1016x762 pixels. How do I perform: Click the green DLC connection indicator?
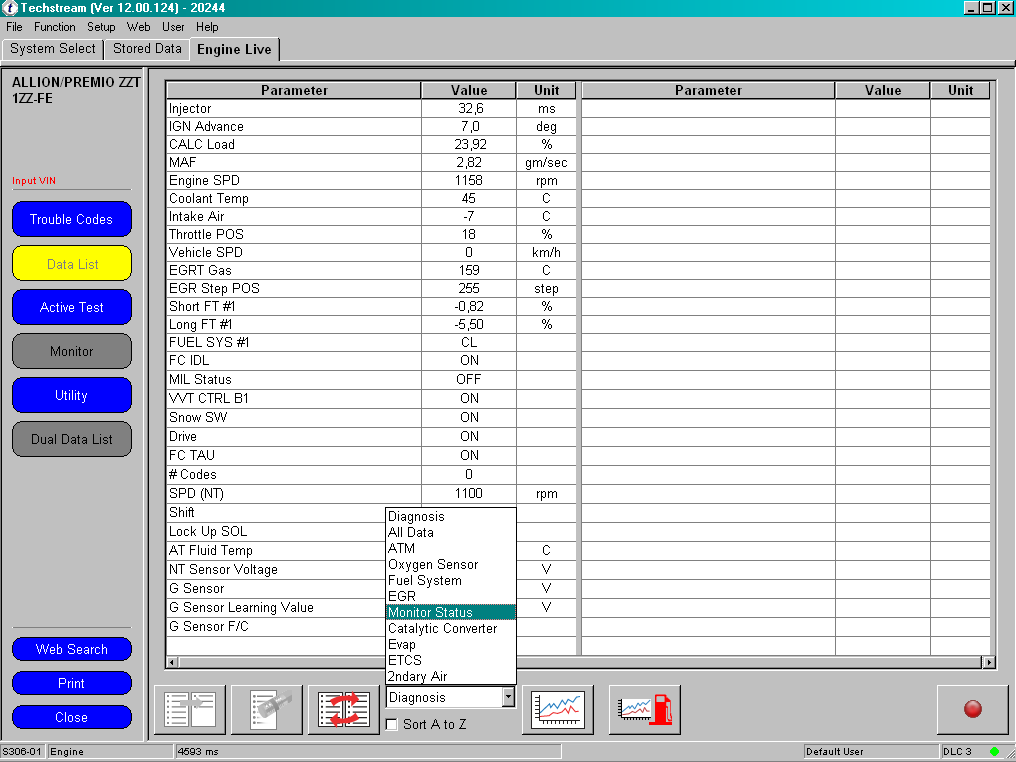click(x=994, y=751)
